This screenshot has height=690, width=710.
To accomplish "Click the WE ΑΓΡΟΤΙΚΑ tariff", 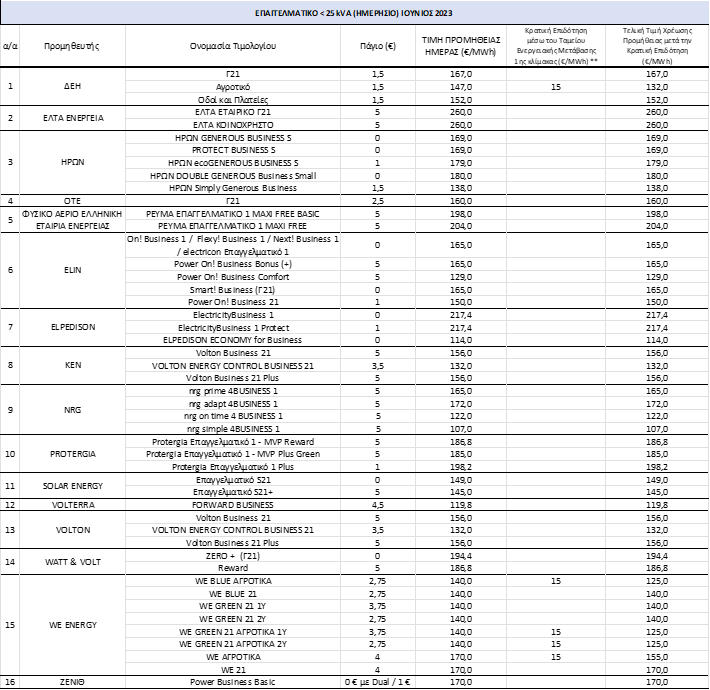I will click(233, 657).
